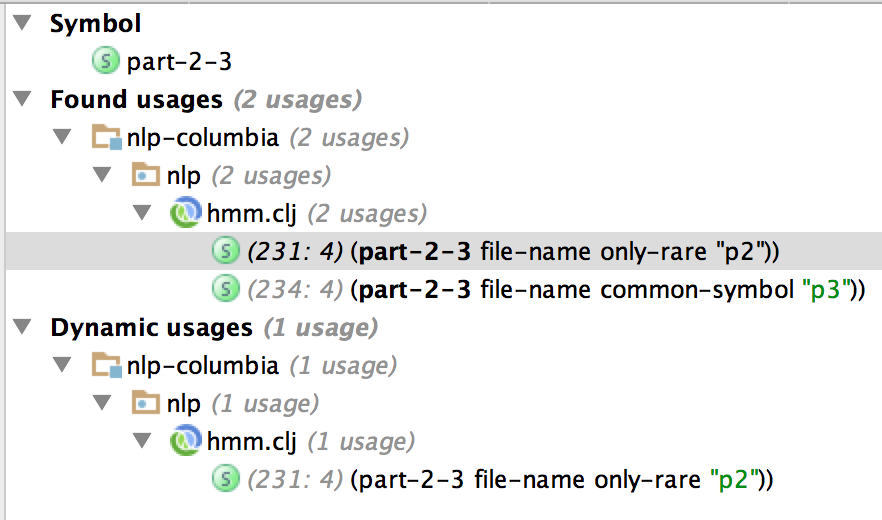Click the symbol icon on the line 234 usage

[226, 289]
